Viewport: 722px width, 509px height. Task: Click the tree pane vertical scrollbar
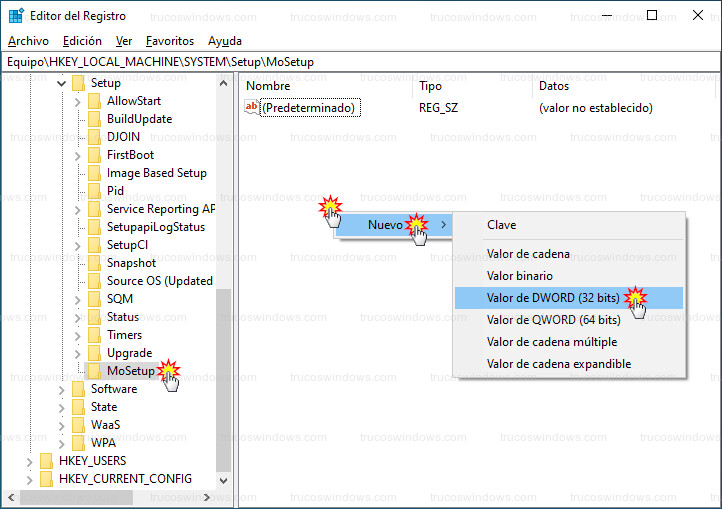[x=224, y=380]
